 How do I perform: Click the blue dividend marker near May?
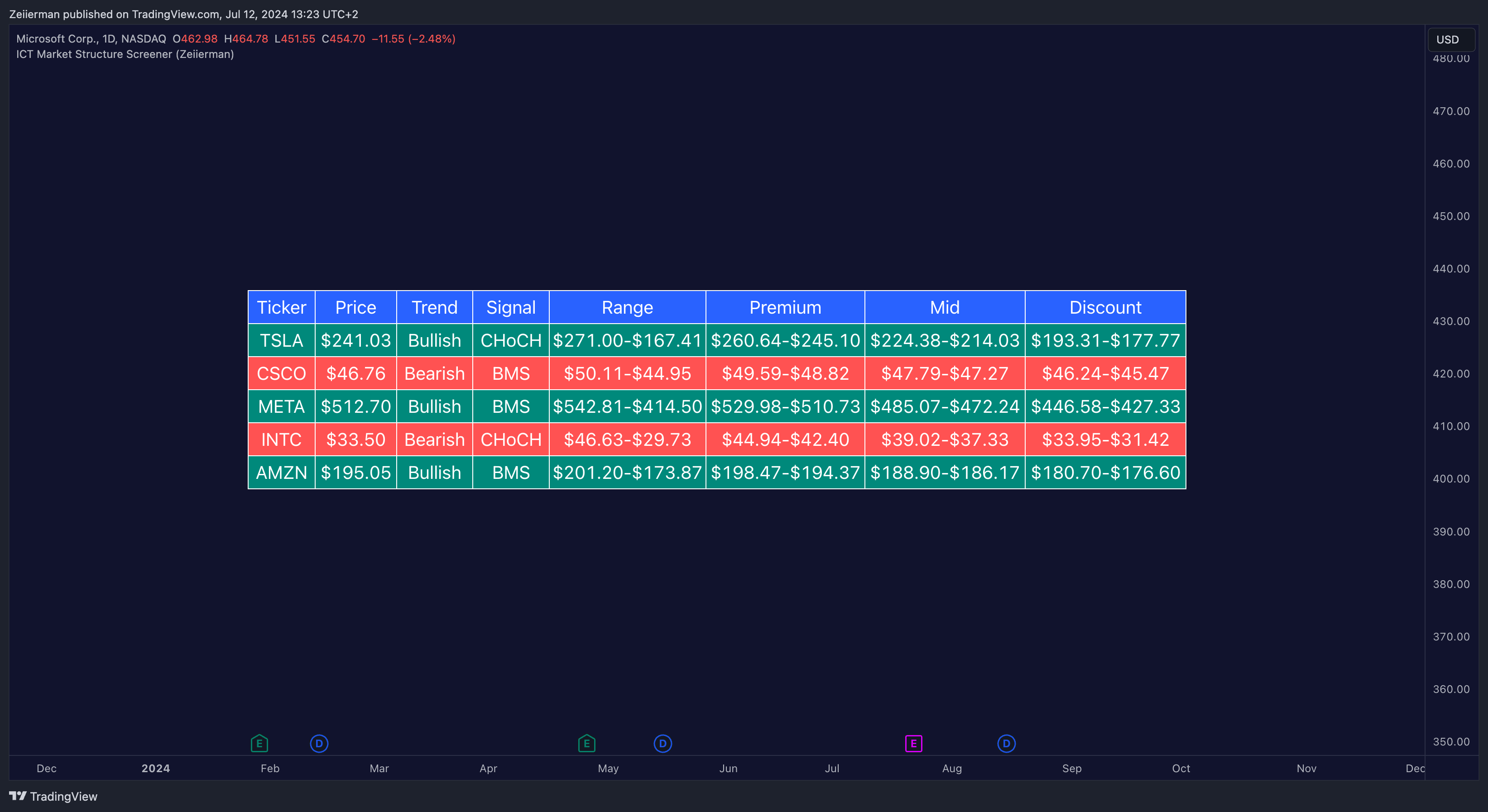click(662, 743)
